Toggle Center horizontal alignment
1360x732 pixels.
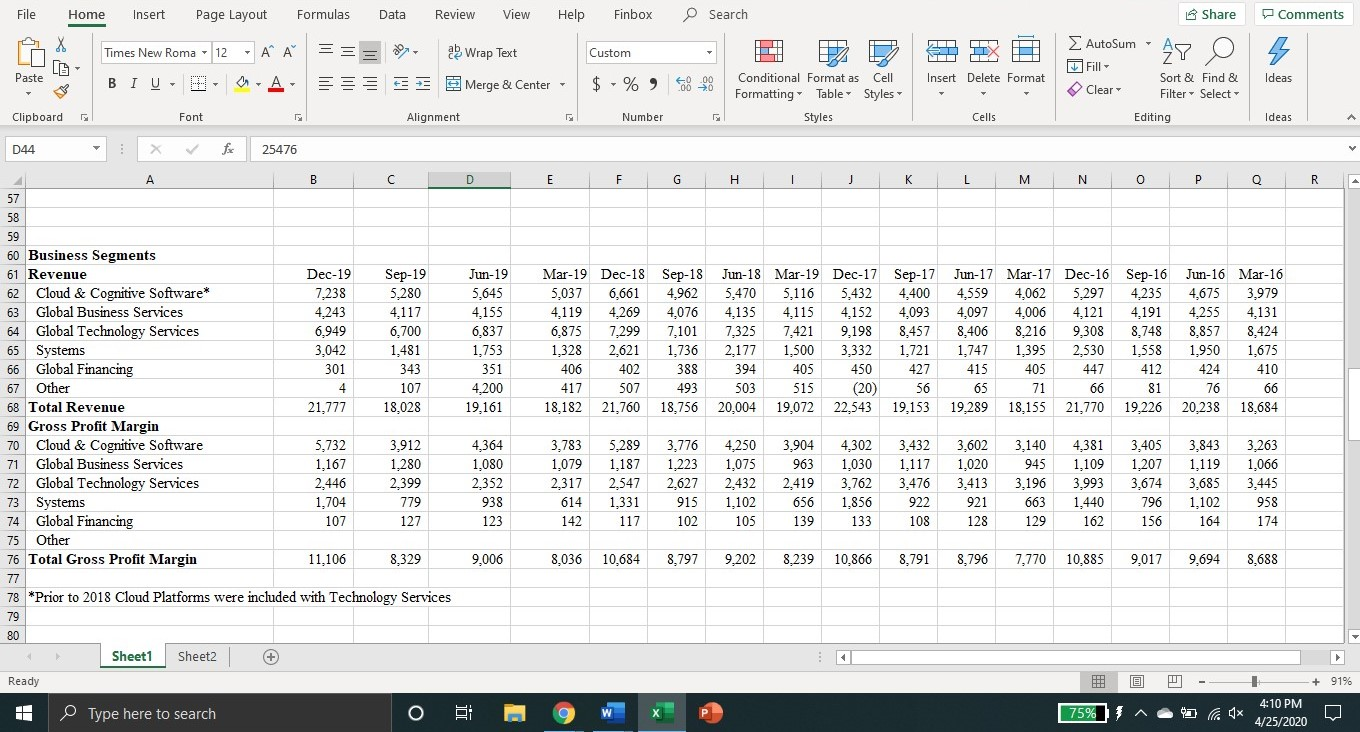[x=348, y=84]
